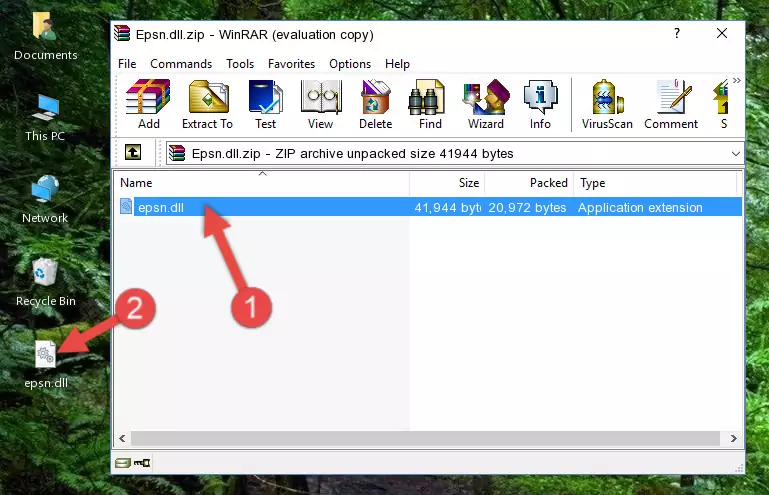
Task: Select the Network desktop icon
Action: [45, 200]
